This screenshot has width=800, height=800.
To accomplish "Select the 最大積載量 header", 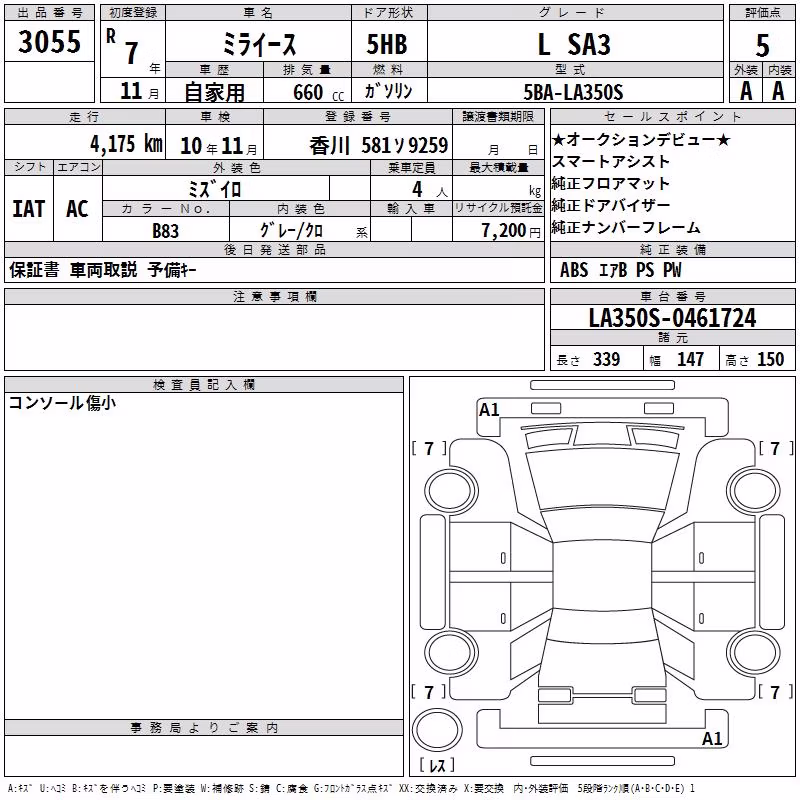I will click(498, 167).
